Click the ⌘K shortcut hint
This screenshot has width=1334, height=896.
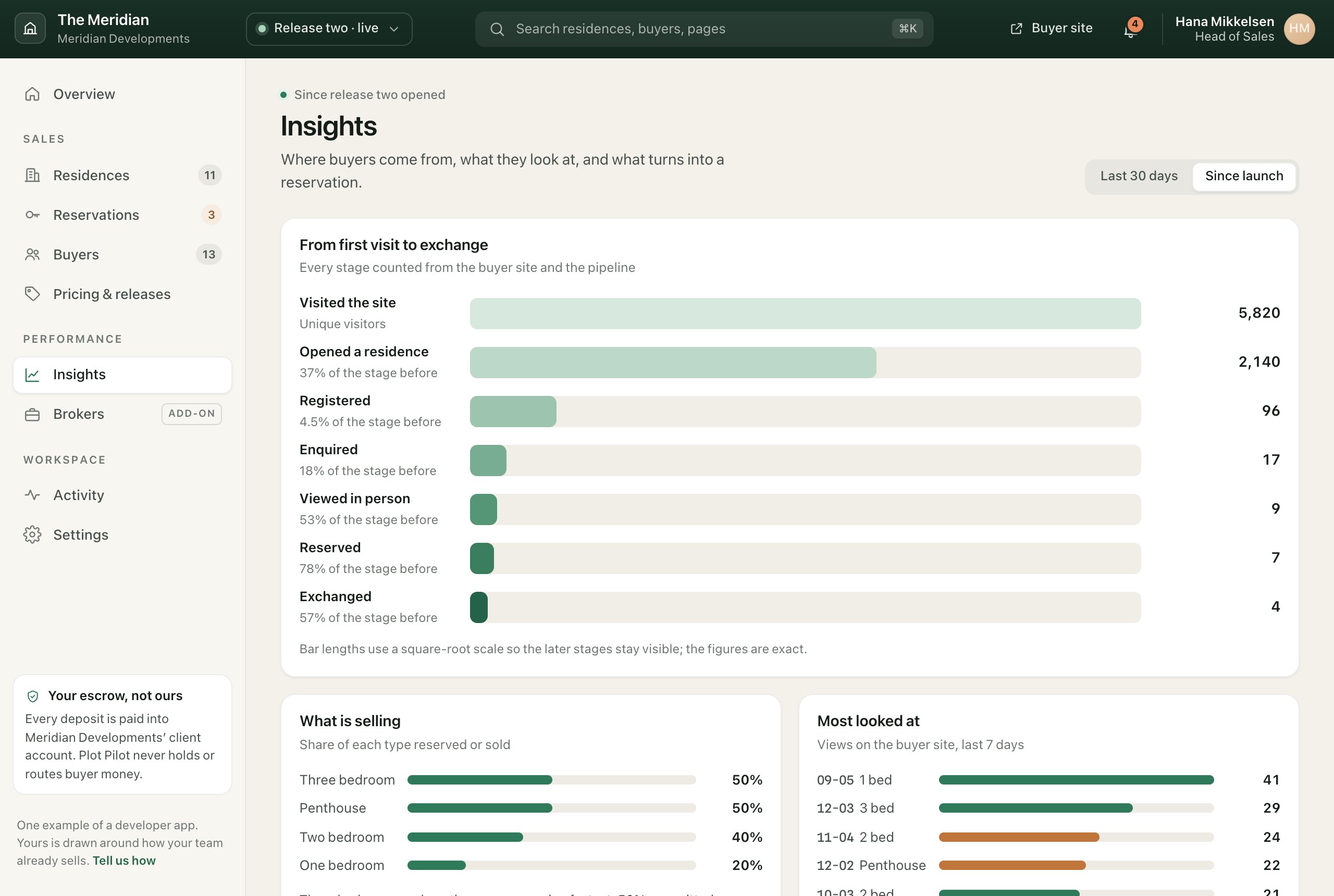click(907, 29)
